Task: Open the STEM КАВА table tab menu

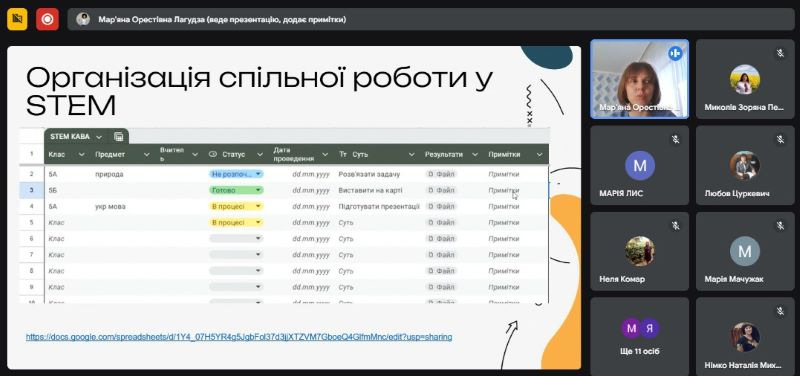Action: click(x=99, y=137)
